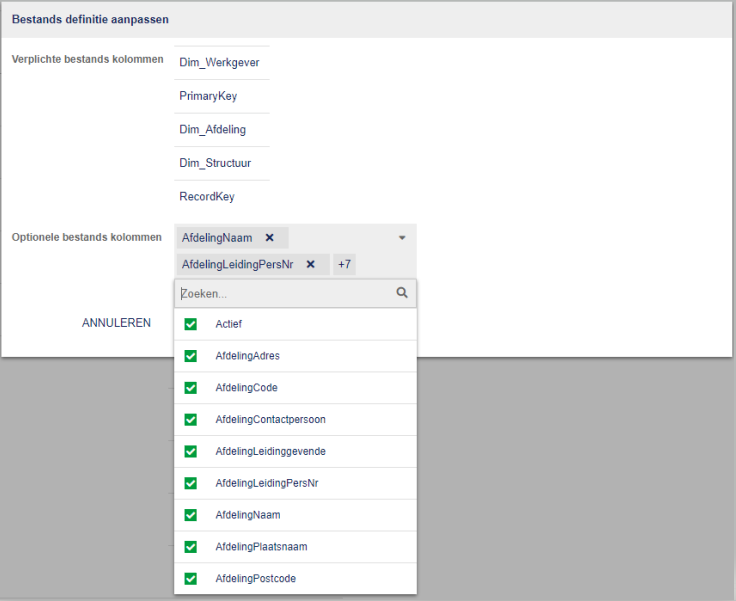Click the Dim_Werkgever required column
The width and height of the screenshot is (736, 601).
pyautogui.click(x=220, y=62)
